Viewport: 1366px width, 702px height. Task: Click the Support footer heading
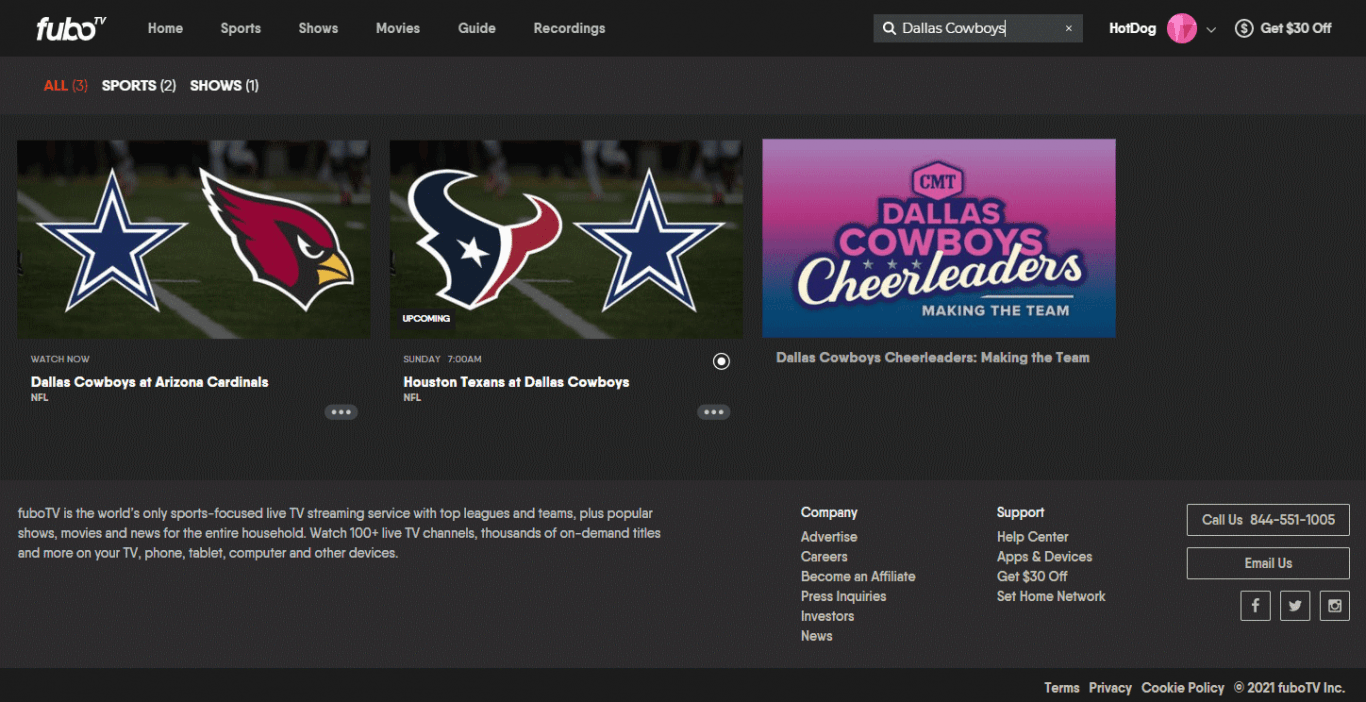1020,512
